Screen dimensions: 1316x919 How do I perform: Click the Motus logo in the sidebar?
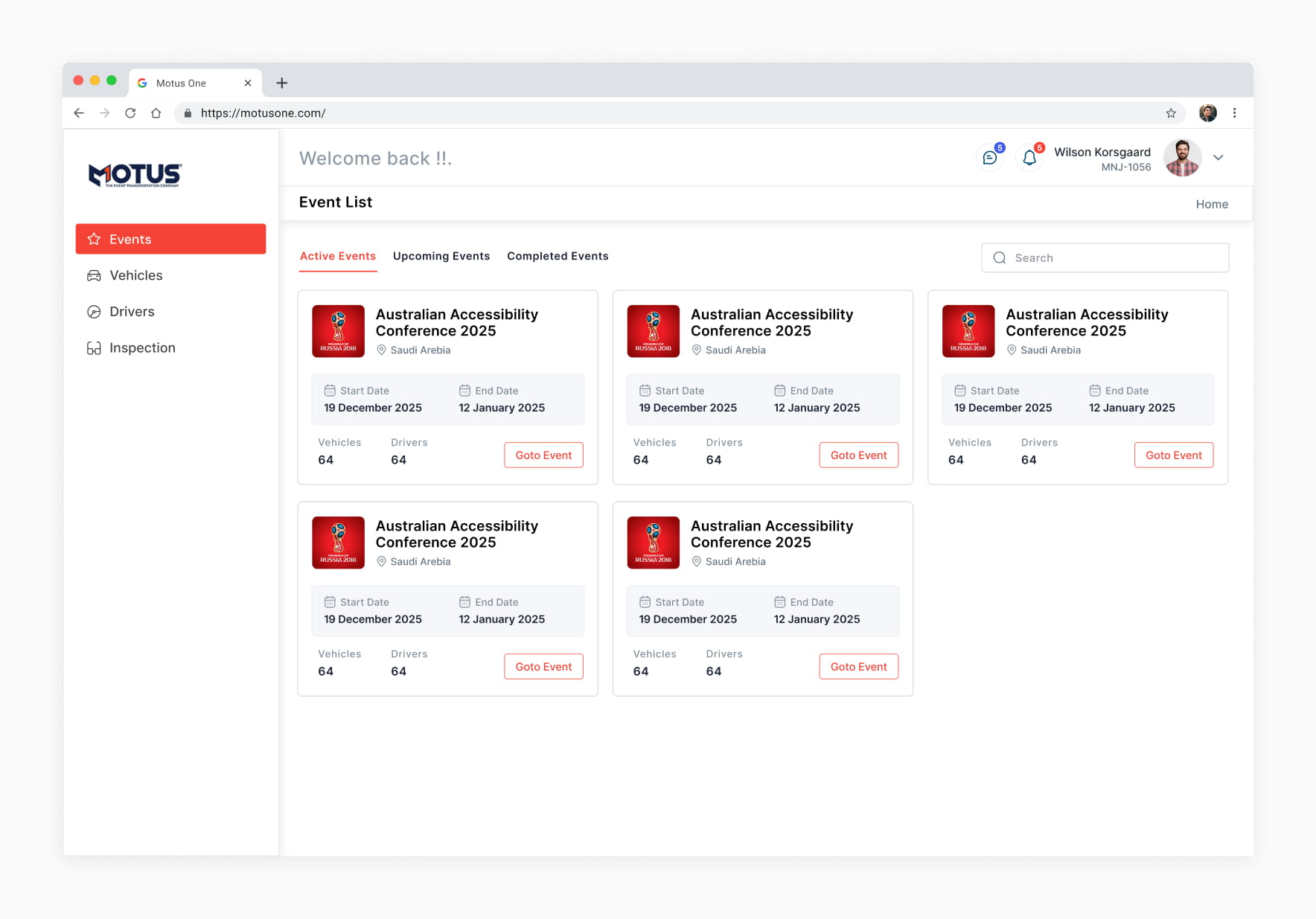pyautogui.click(x=135, y=175)
